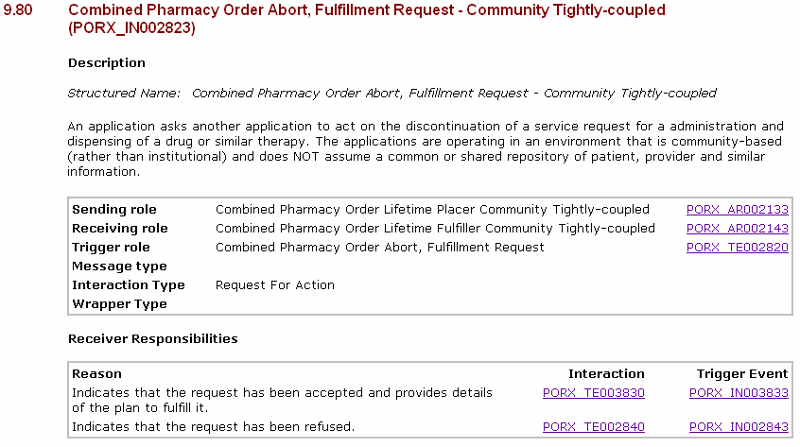
Task: Click the Structured Name italic line
Action: [x=392, y=93]
